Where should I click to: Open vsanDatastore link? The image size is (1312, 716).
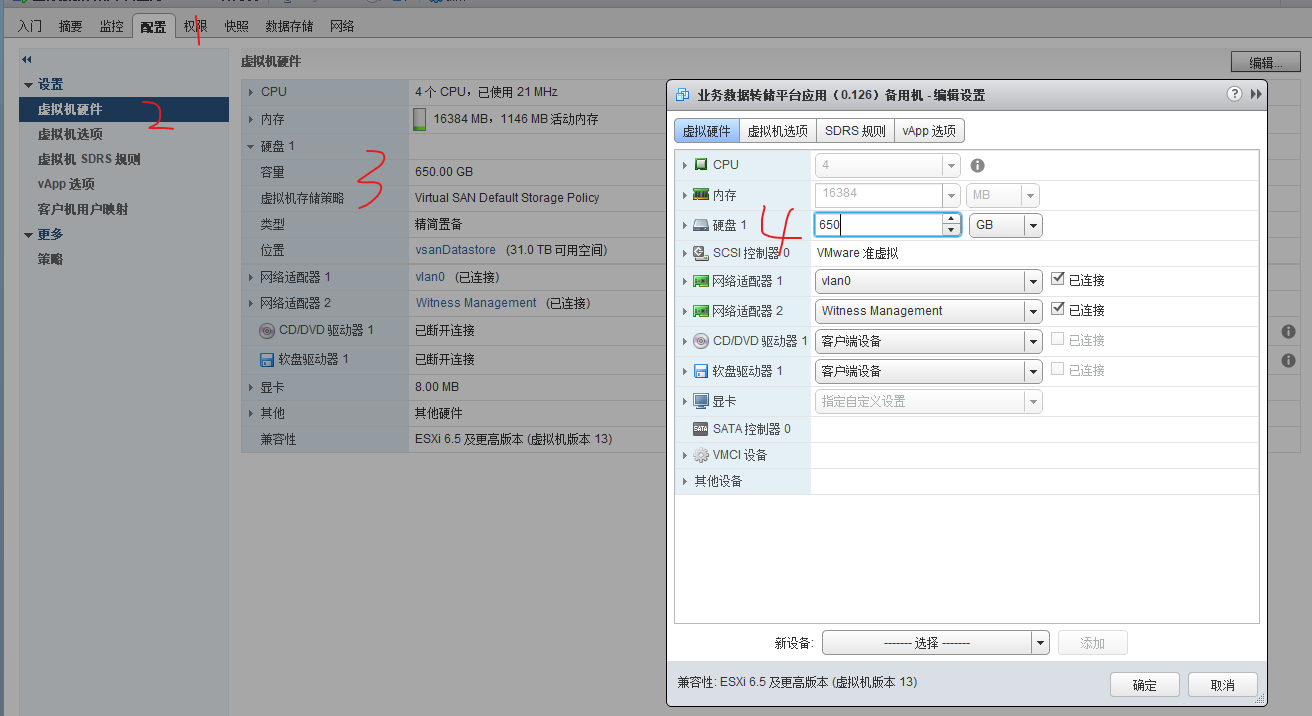click(455, 250)
